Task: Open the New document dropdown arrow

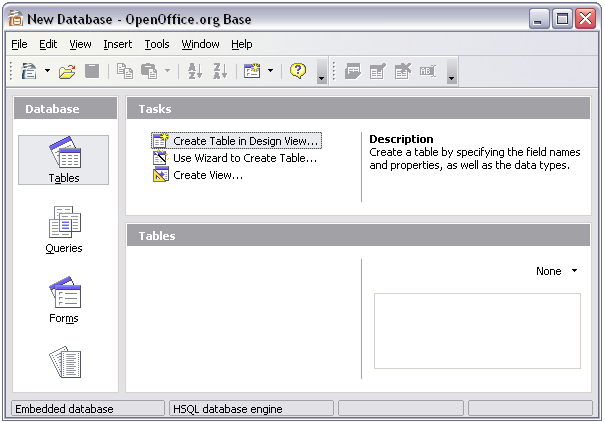Action: (46, 71)
